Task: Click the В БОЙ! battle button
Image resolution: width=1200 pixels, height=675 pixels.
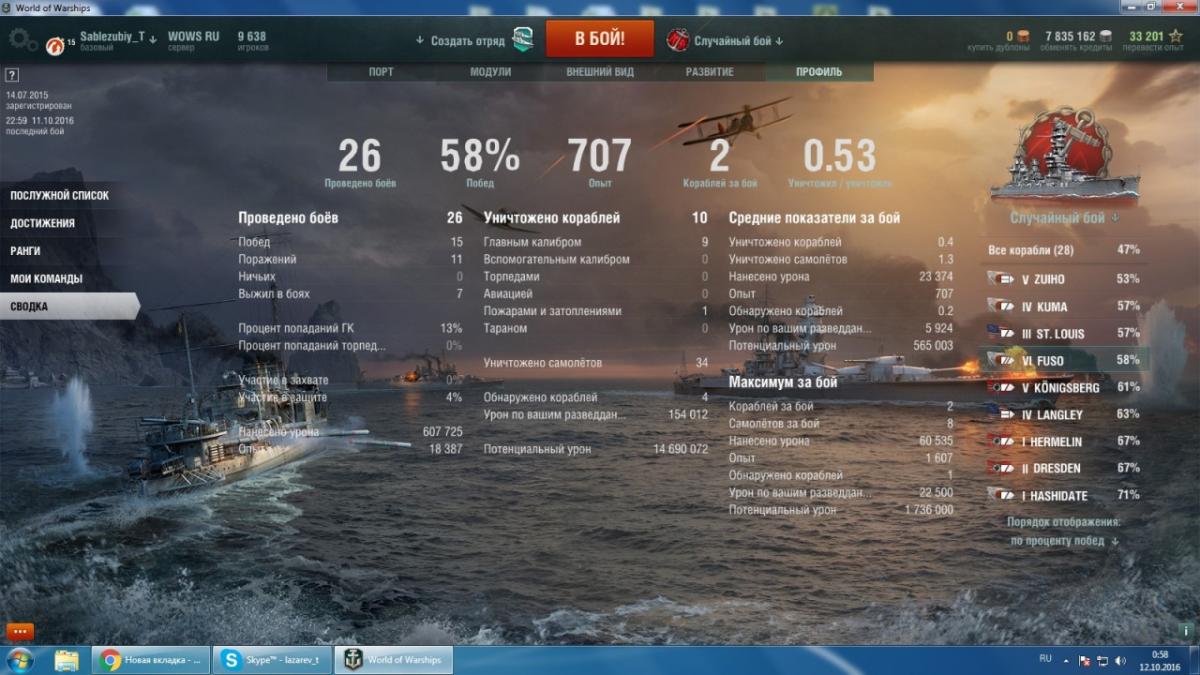Action: point(600,39)
